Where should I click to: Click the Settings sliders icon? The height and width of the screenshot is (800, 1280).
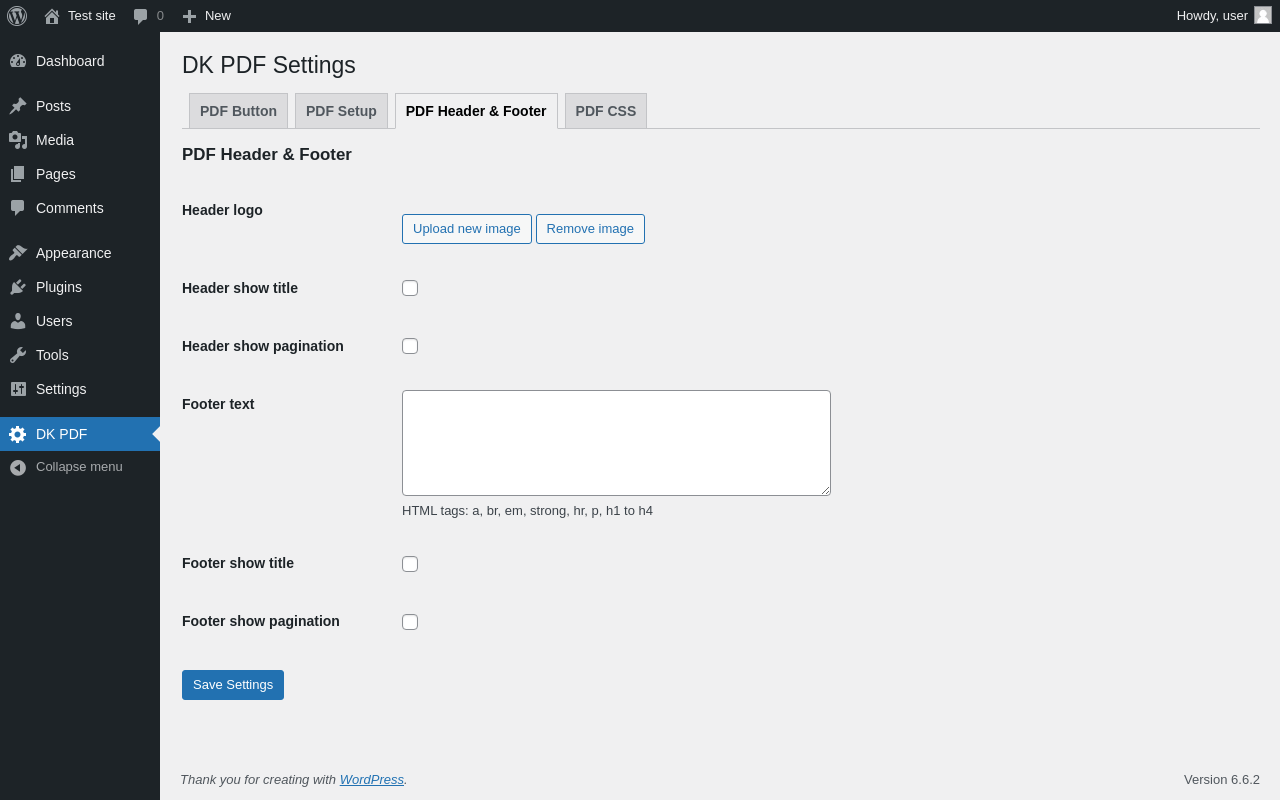(18, 389)
